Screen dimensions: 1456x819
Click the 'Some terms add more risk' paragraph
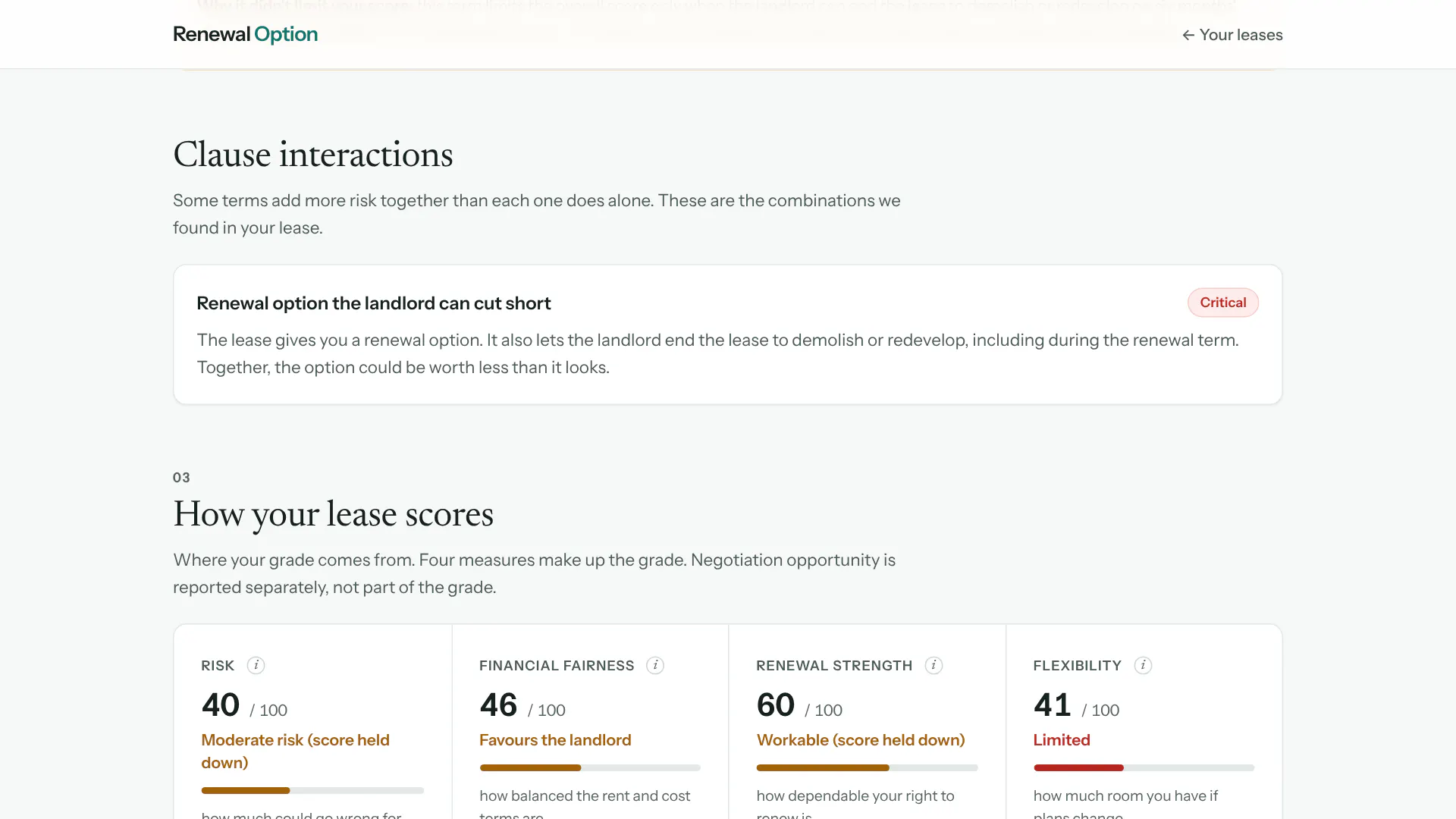(536, 214)
